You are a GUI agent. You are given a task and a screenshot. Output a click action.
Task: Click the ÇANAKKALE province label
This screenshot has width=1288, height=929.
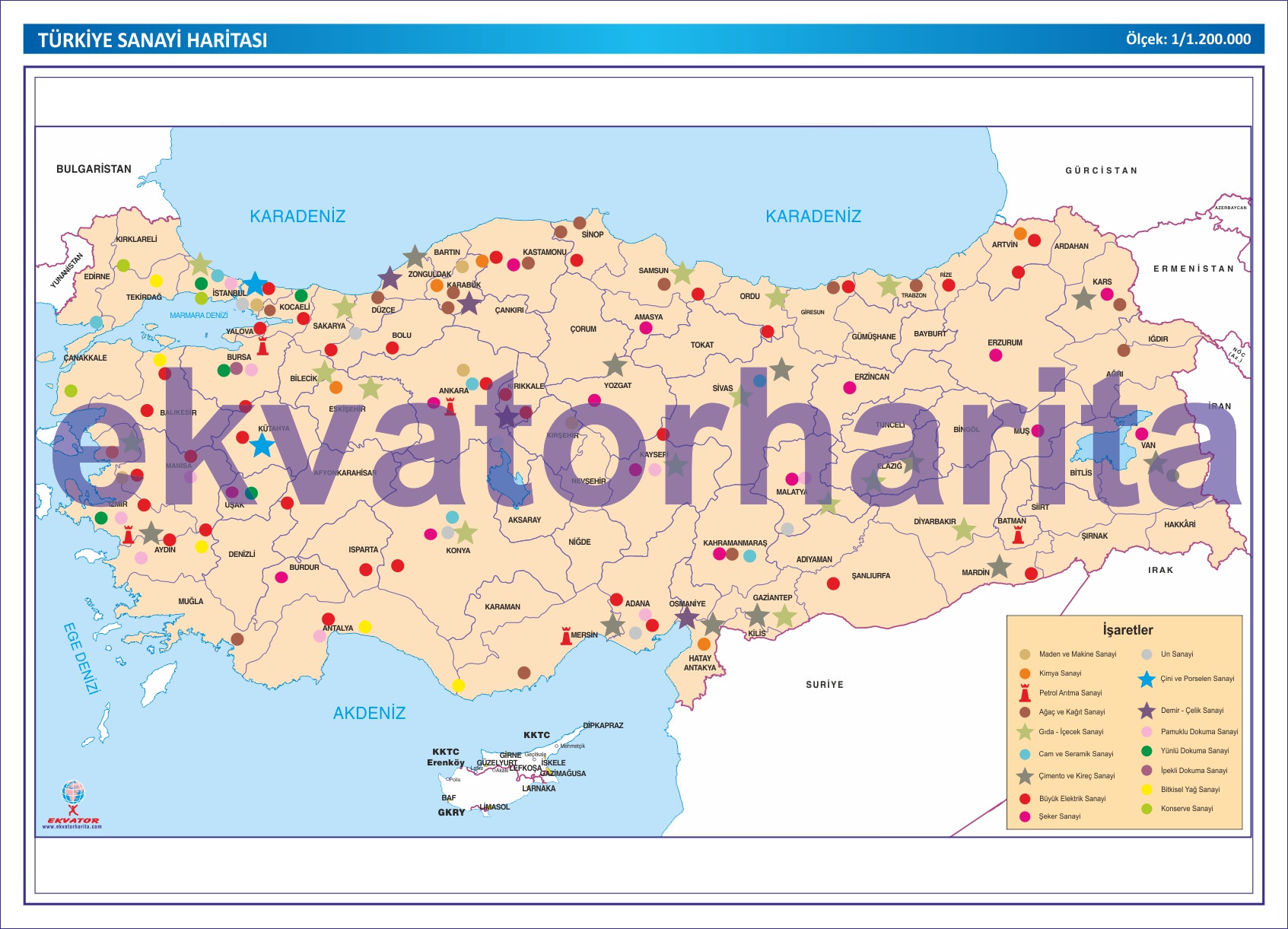[85, 358]
